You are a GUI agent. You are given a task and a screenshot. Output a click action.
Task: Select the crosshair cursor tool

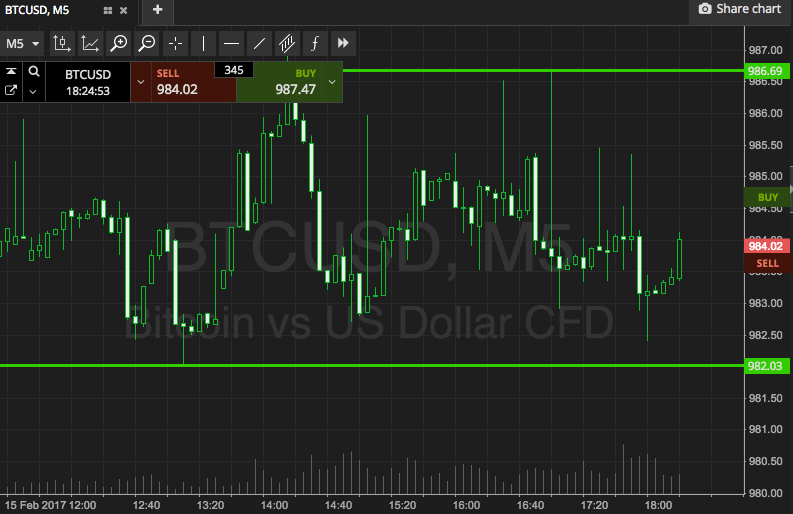[175, 43]
